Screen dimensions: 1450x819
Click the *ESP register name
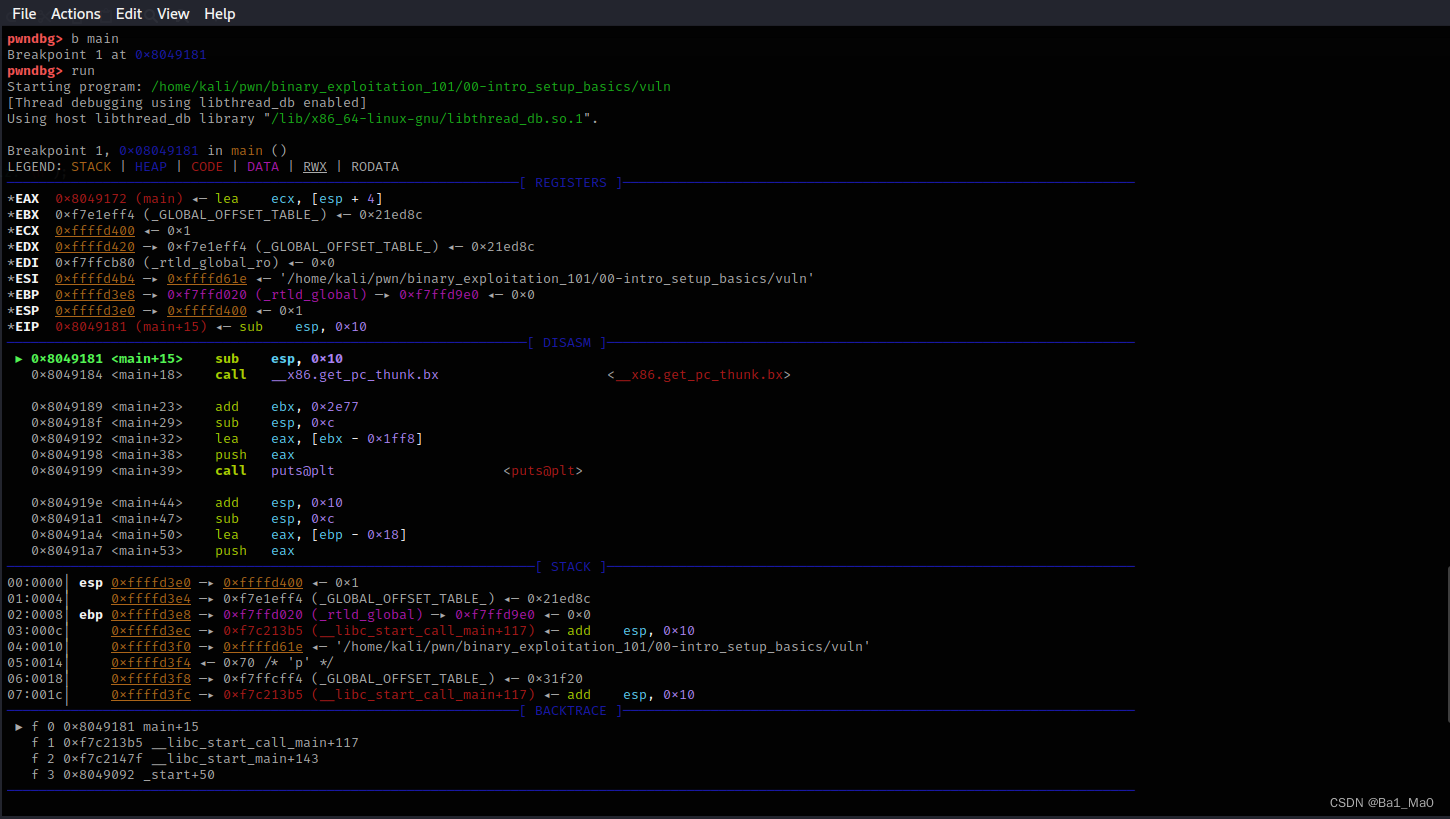(23, 311)
